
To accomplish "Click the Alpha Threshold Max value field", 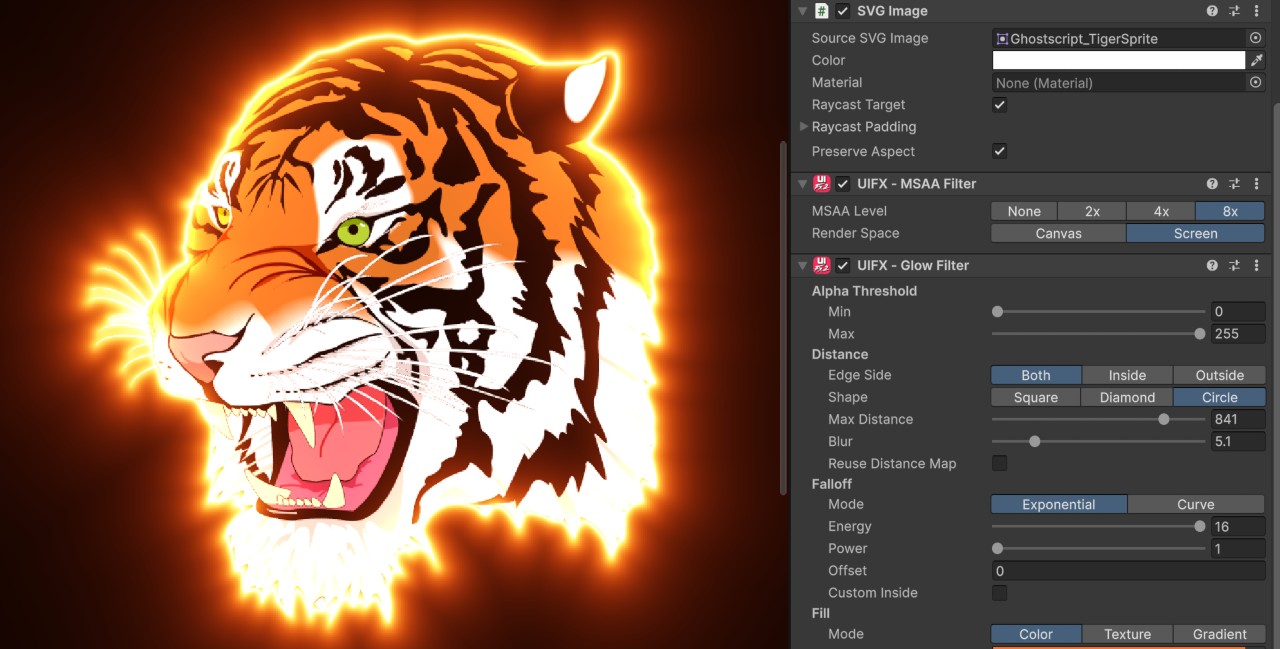I will pyautogui.click(x=1238, y=334).
